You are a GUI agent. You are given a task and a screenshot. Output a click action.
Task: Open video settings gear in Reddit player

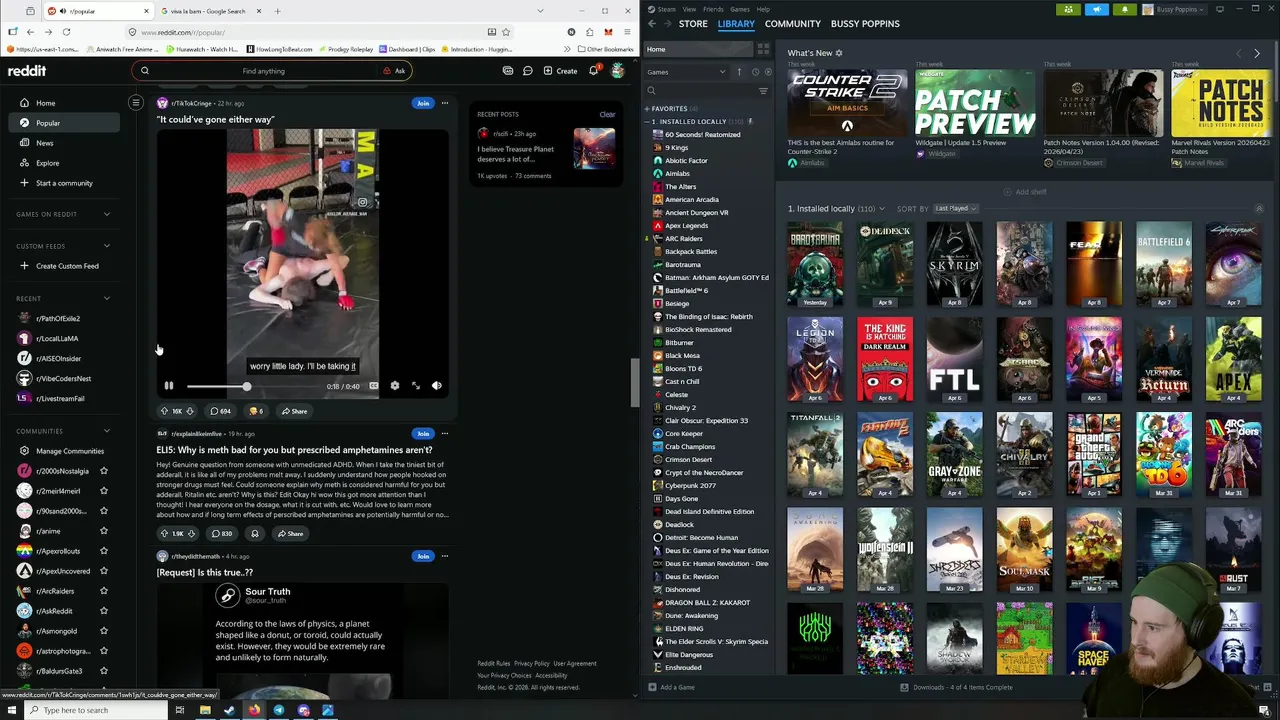tap(394, 386)
